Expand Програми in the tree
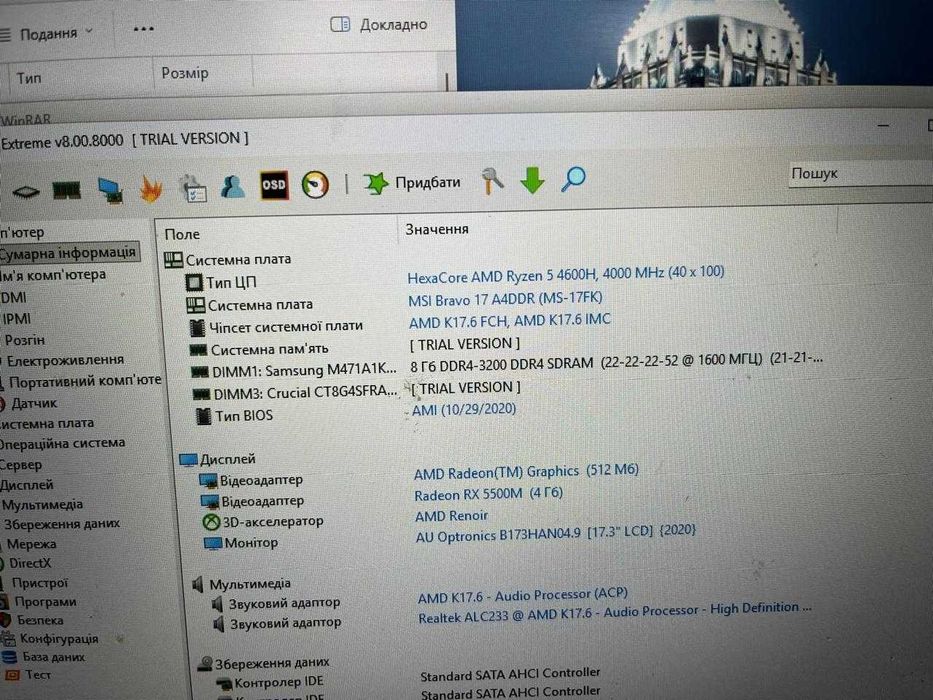This screenshot has width=933, height=700. tap(45, 602)
